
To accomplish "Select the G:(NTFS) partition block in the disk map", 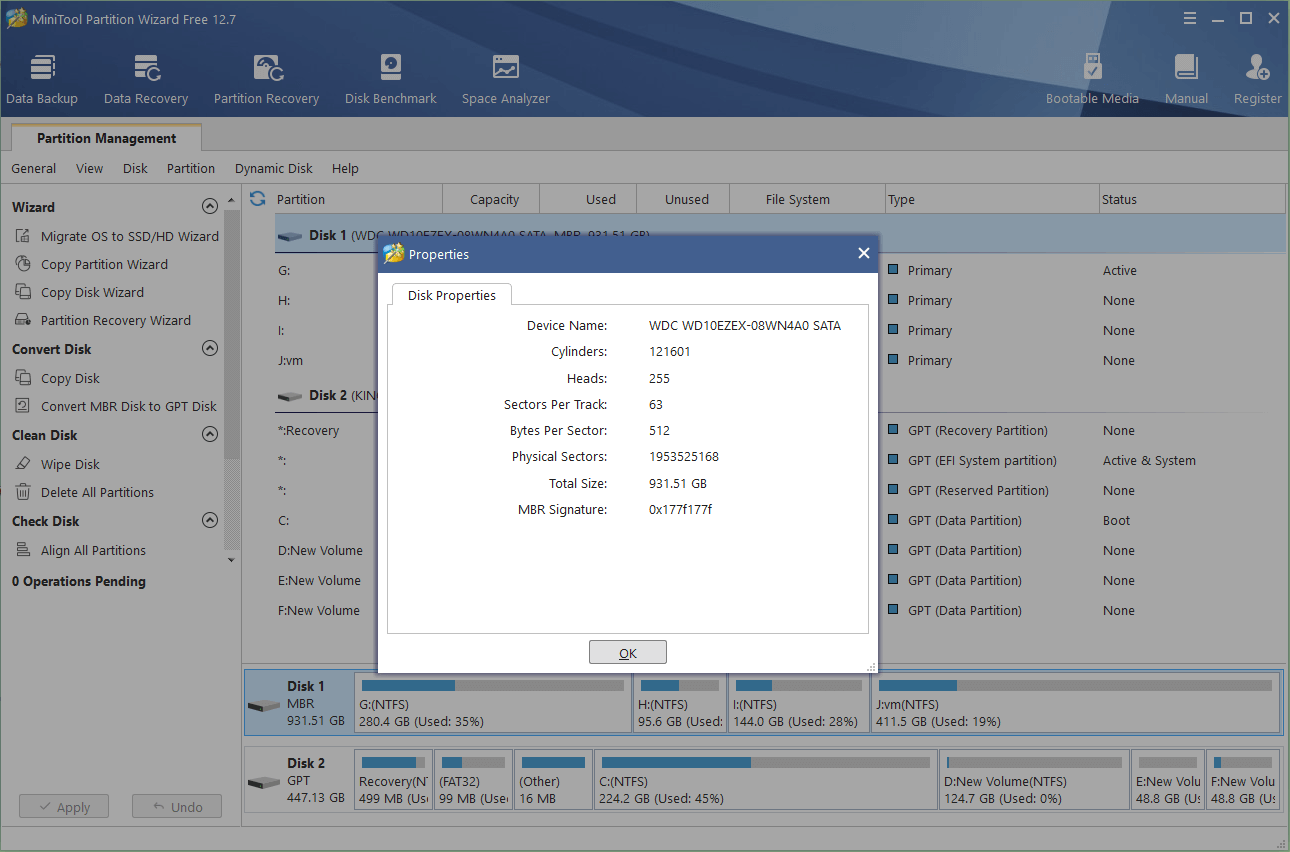I will pos(492,703).
